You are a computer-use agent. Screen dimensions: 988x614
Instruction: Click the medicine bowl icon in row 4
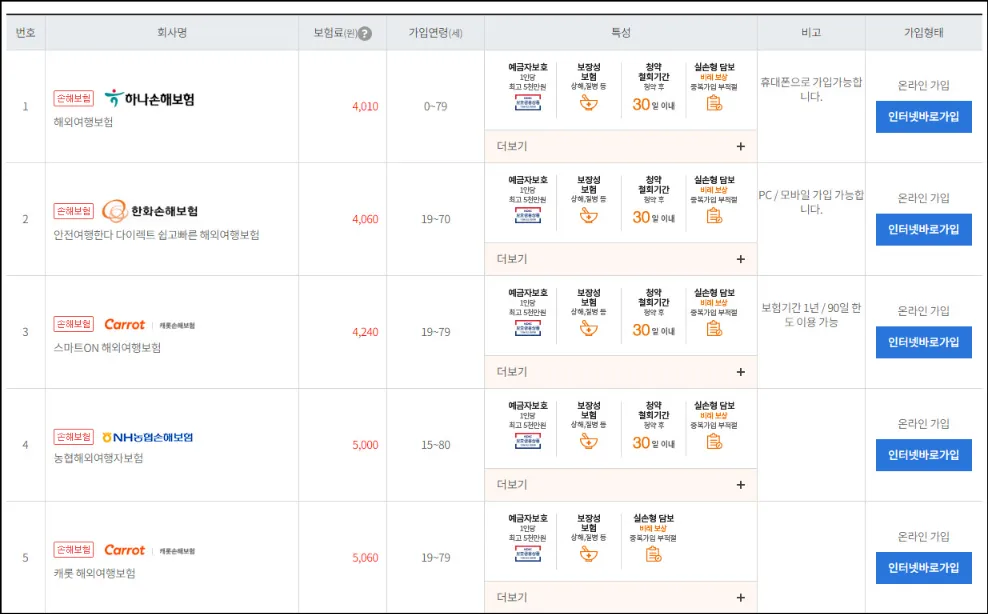[589, 441]
